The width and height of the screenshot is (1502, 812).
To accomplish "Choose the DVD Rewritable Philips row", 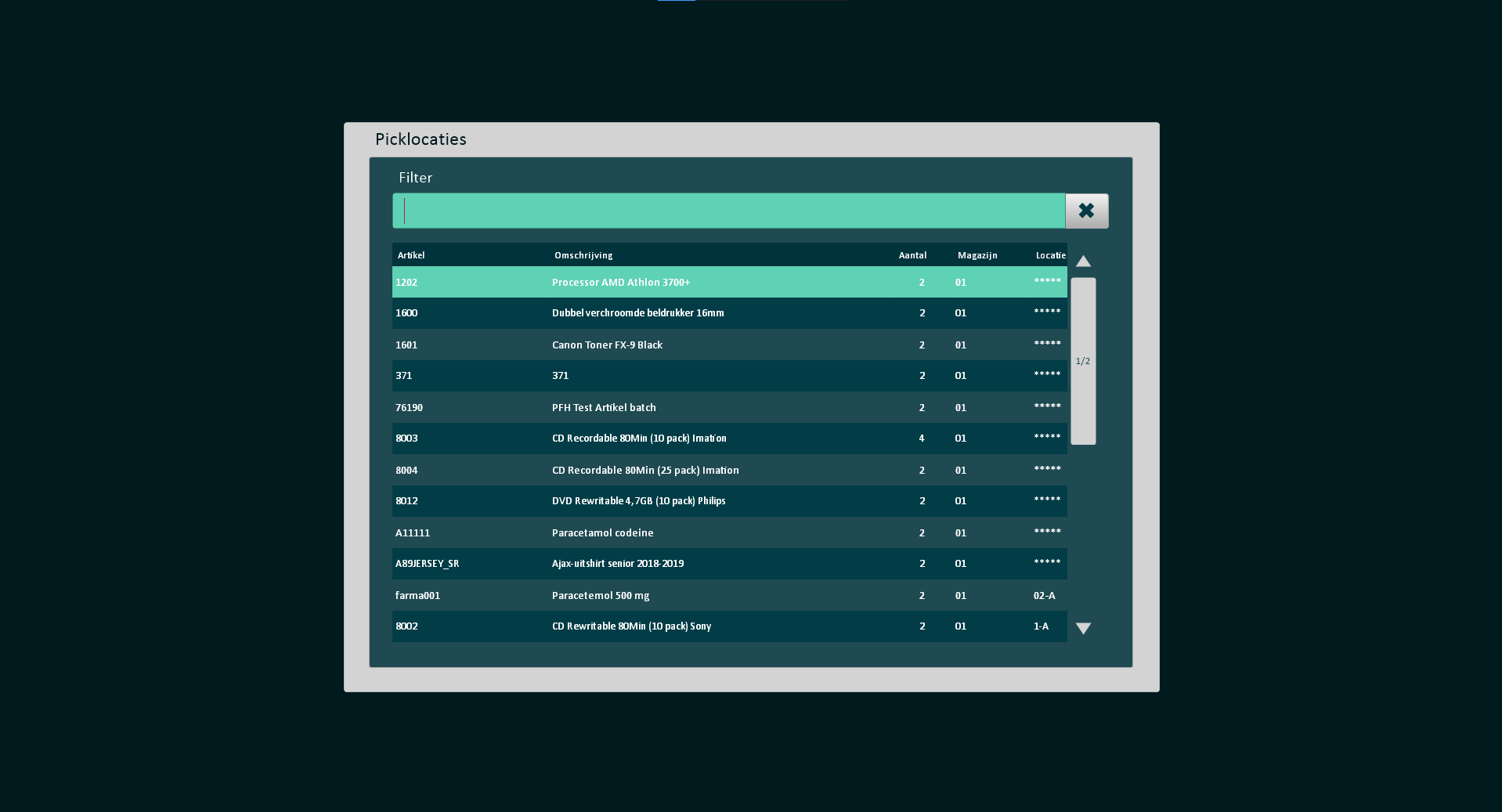I will [728, 501].
